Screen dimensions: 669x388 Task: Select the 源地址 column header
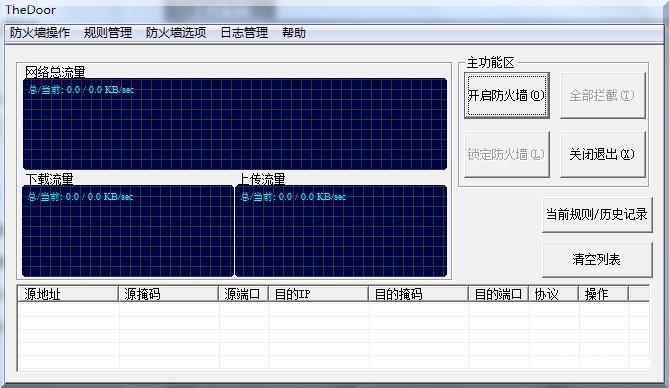[68, 294]
